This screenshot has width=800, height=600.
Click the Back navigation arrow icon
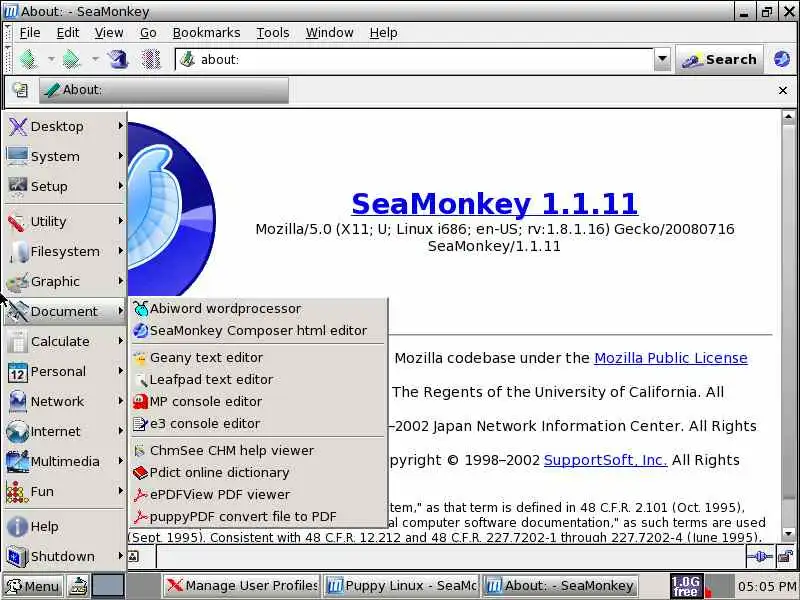point(29,60)
